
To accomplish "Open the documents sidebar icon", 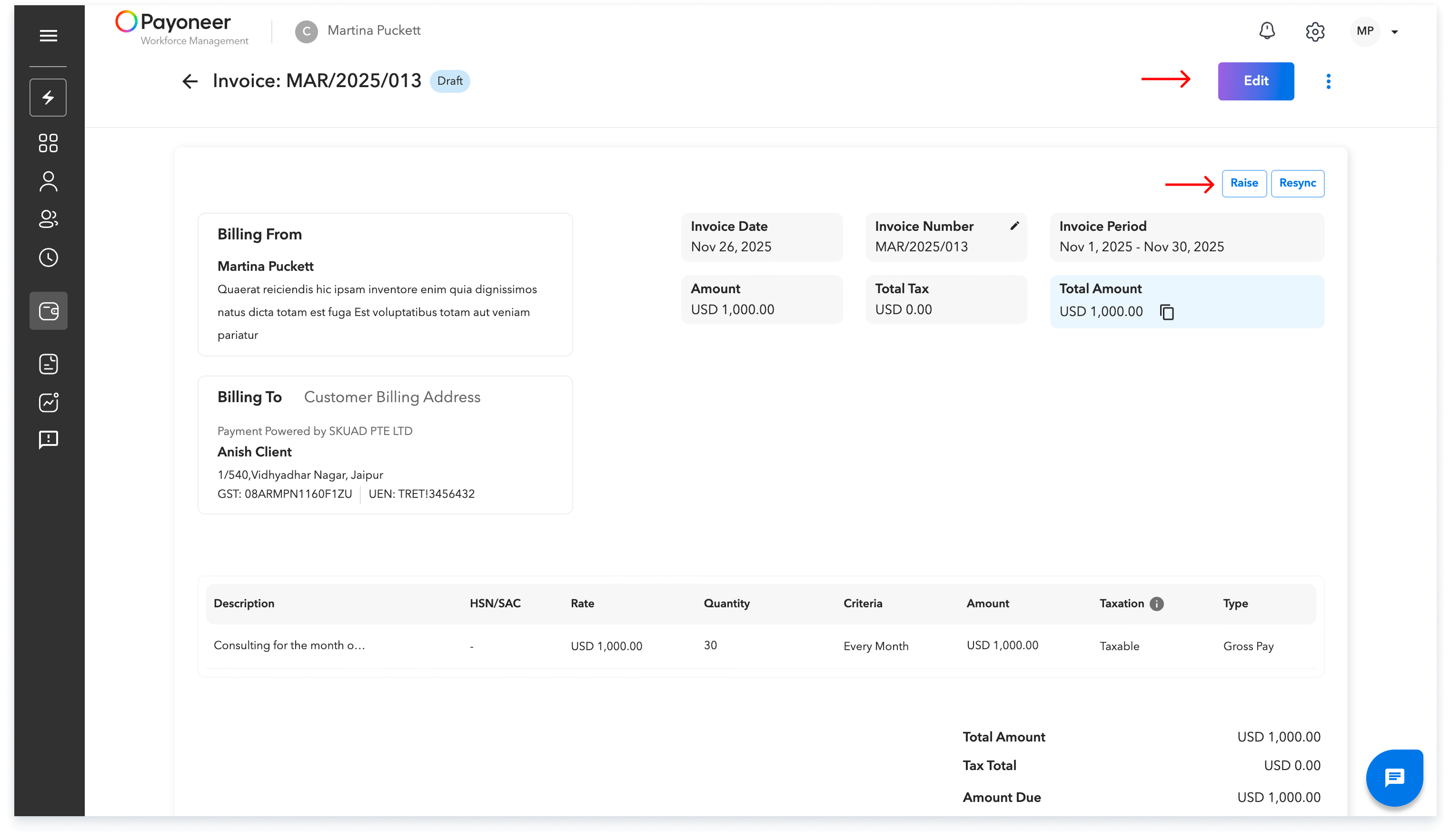I will [49, 364].
